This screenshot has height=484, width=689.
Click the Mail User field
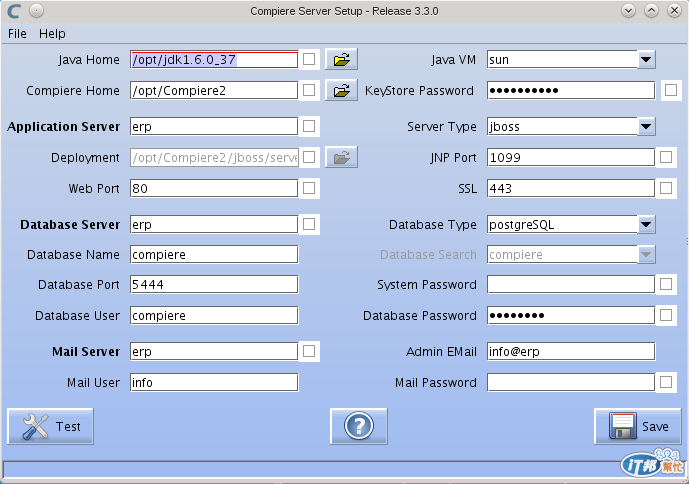214,382
